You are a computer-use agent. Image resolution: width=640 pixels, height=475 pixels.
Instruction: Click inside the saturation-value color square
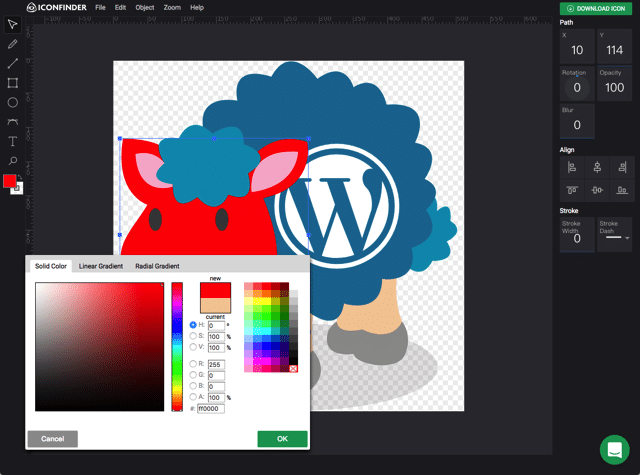pyautogui.click(x=99, y=346)
